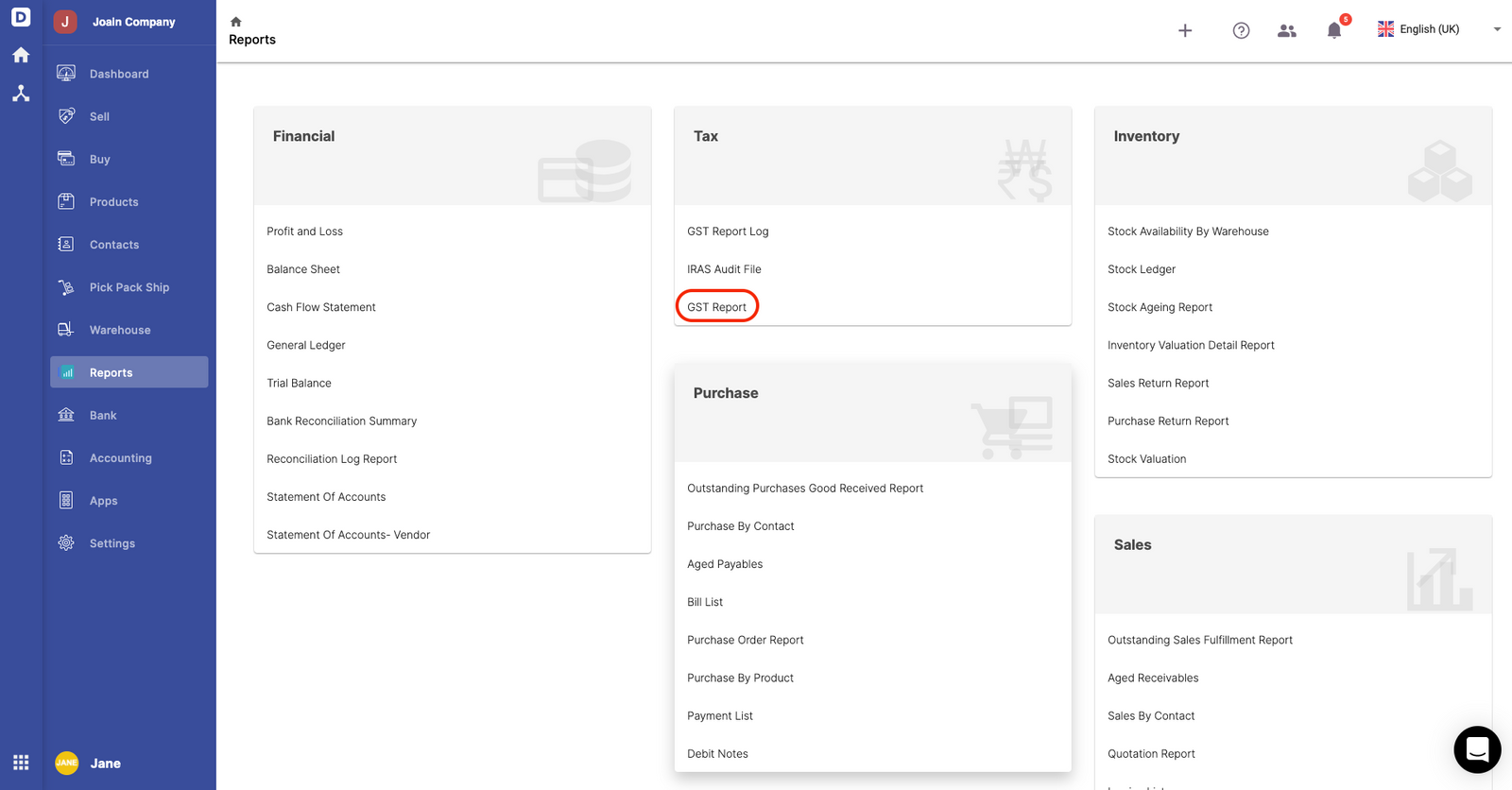Image resolution: width=1512 pixels, height=790 pixels.
Task: Open the Pick Pack Ship menu item
Action: tap(129, 287)
